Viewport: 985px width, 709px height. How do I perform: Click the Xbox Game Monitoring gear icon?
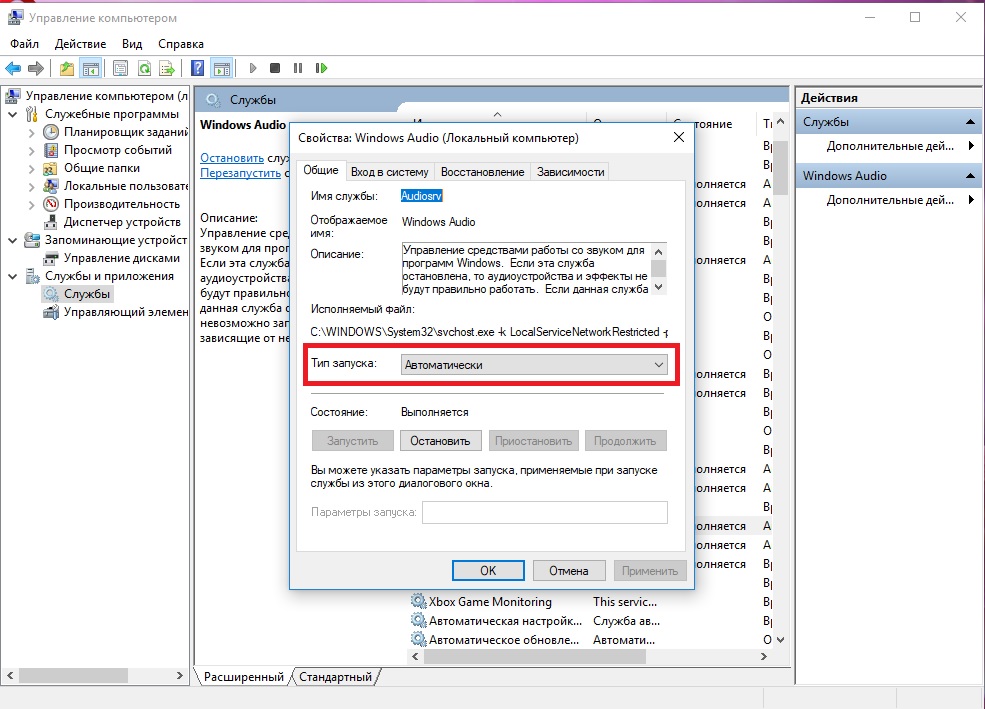(418, 601)
